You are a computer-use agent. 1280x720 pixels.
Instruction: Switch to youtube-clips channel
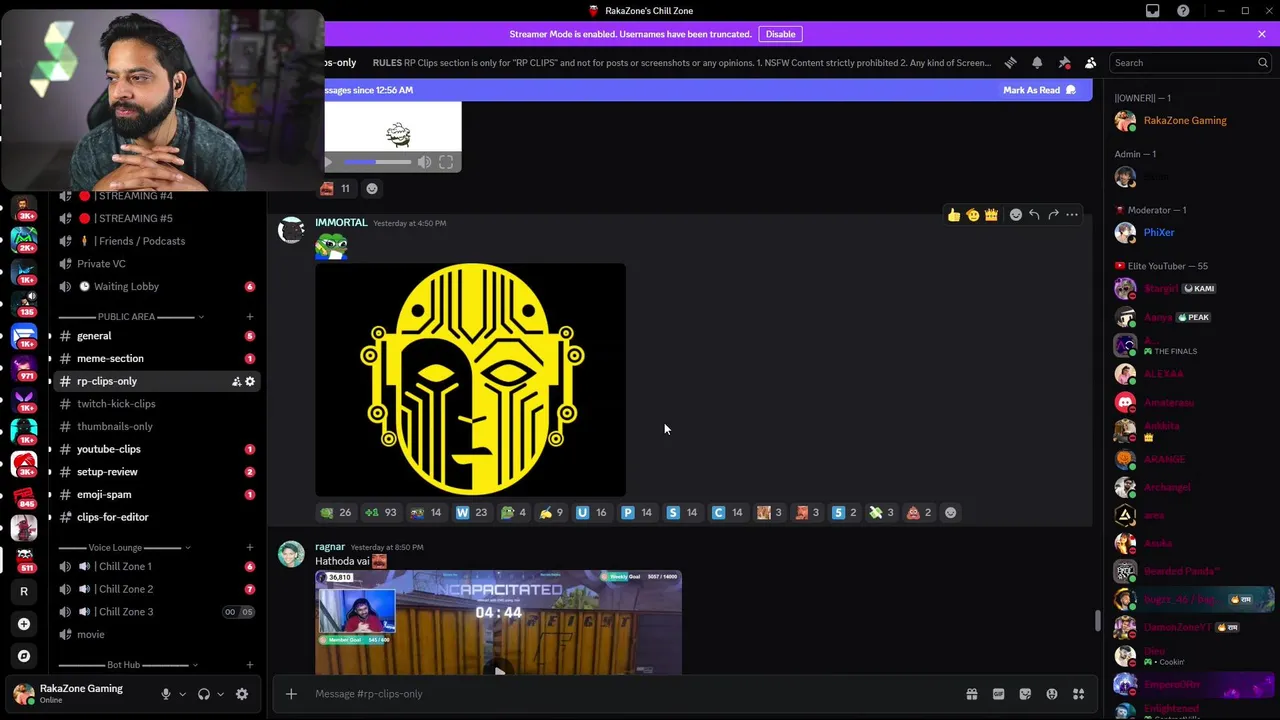[157, 449]
